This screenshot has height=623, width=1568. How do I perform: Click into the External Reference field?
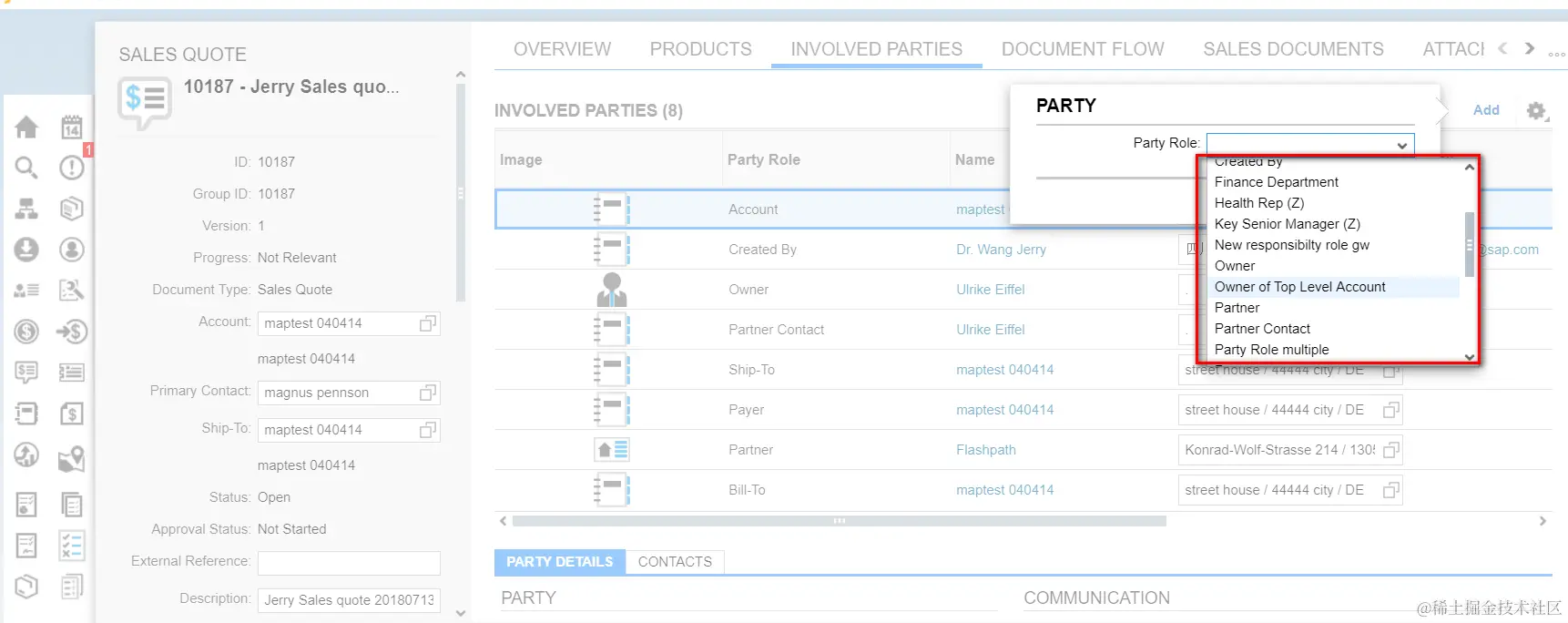click(x=349, y=563)
